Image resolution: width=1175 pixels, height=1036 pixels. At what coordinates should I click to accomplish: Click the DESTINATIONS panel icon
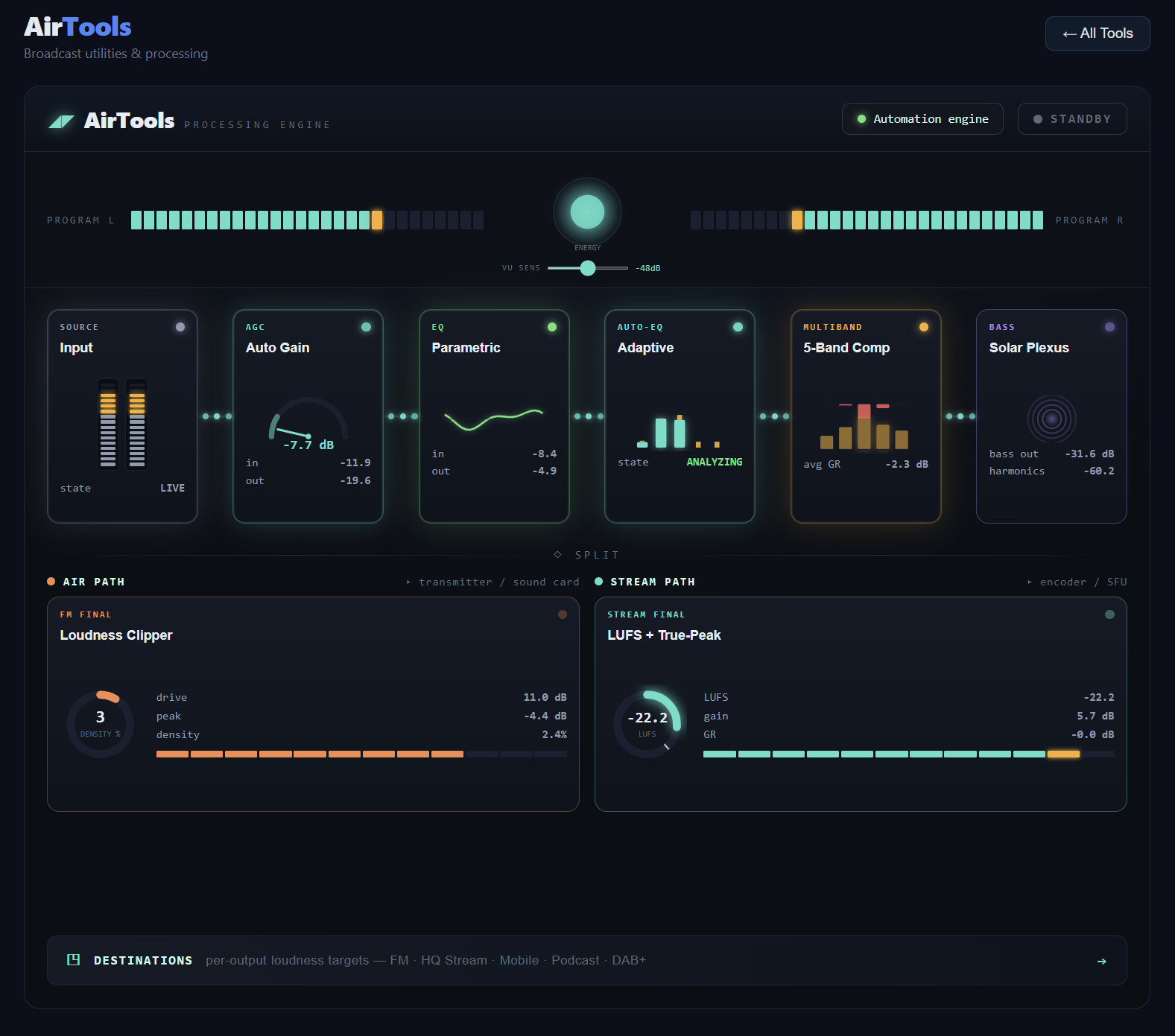(73, 960)
